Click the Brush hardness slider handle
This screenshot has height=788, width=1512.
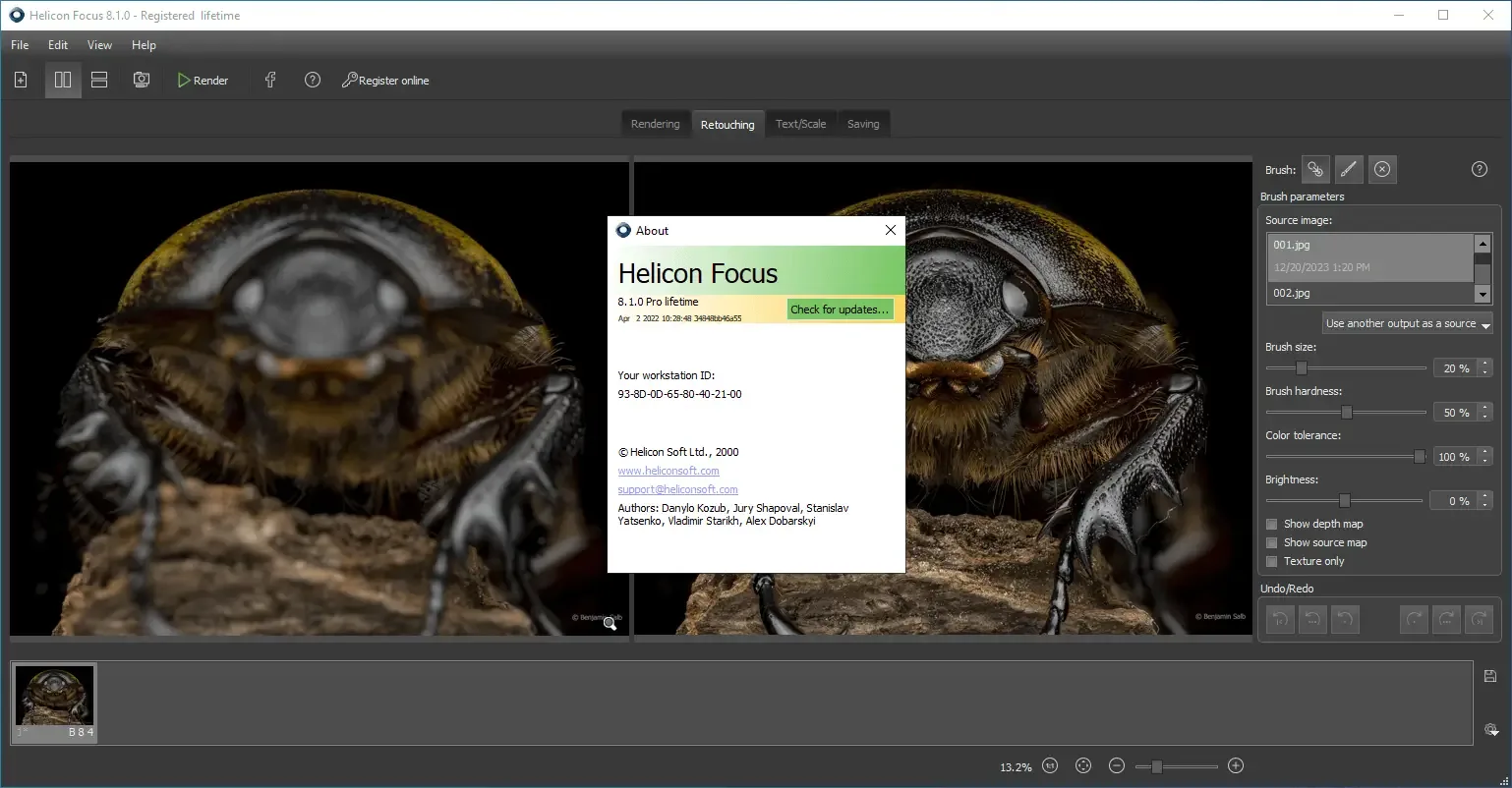[x=1347, y=413]
